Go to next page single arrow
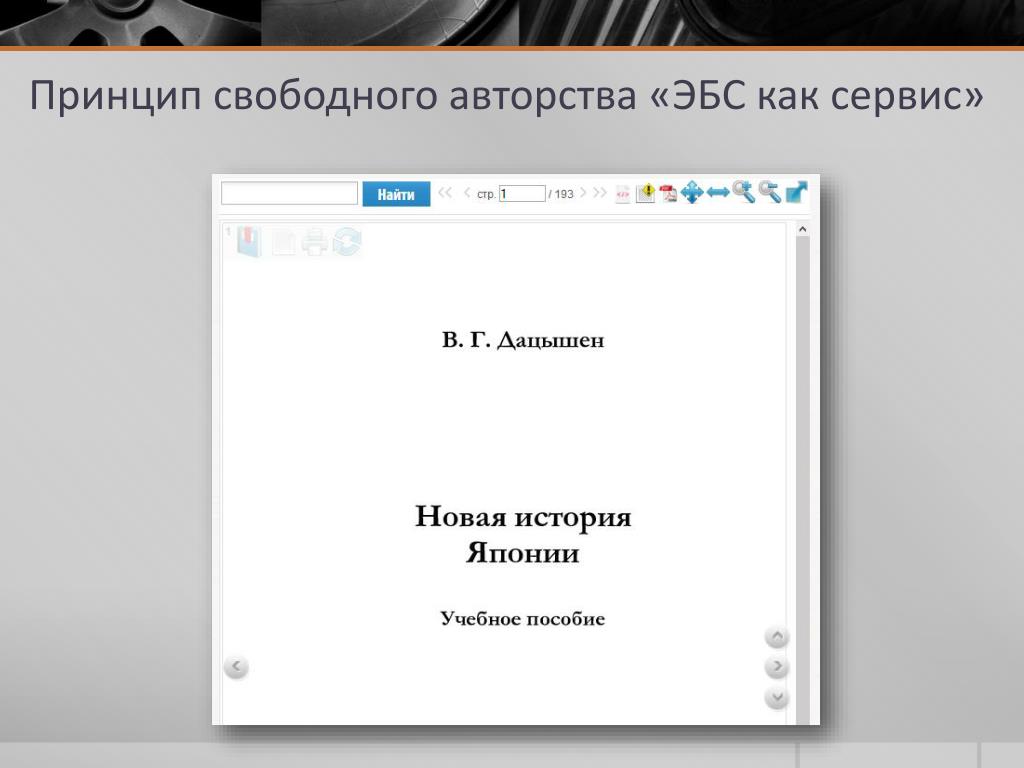 (583, 193)
